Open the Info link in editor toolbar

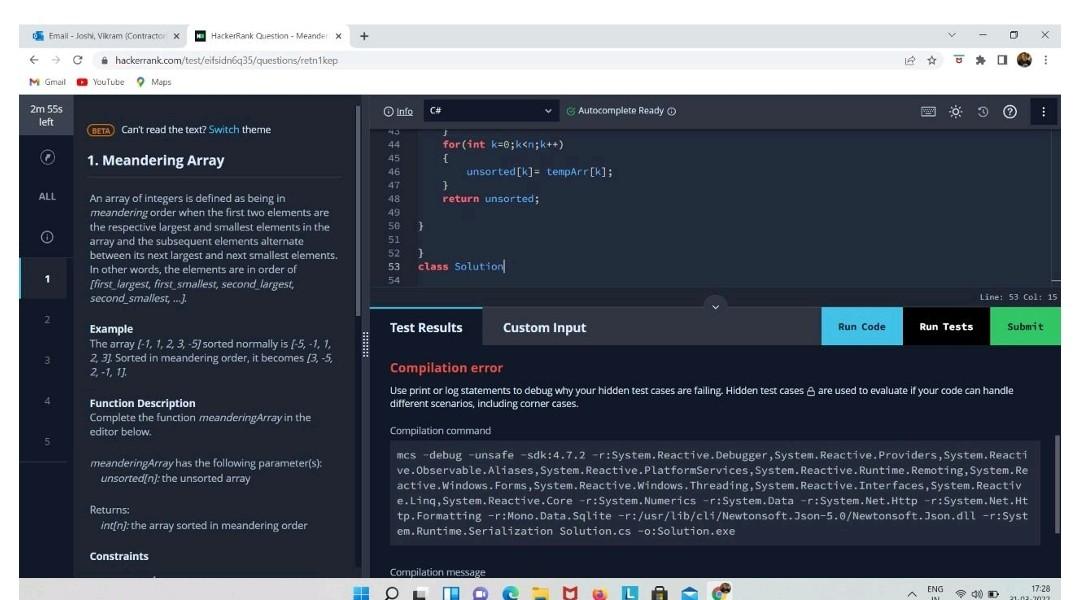pyautogui.click(x=398, y=111)
